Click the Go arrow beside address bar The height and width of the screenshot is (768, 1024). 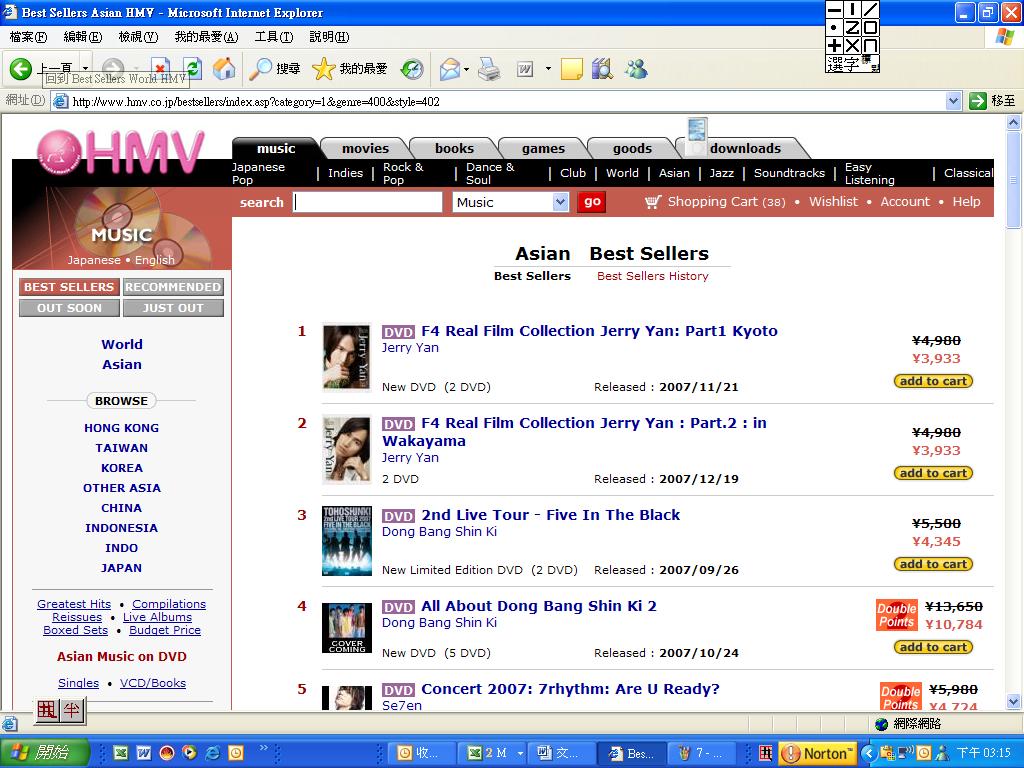[x=978, y=101]
